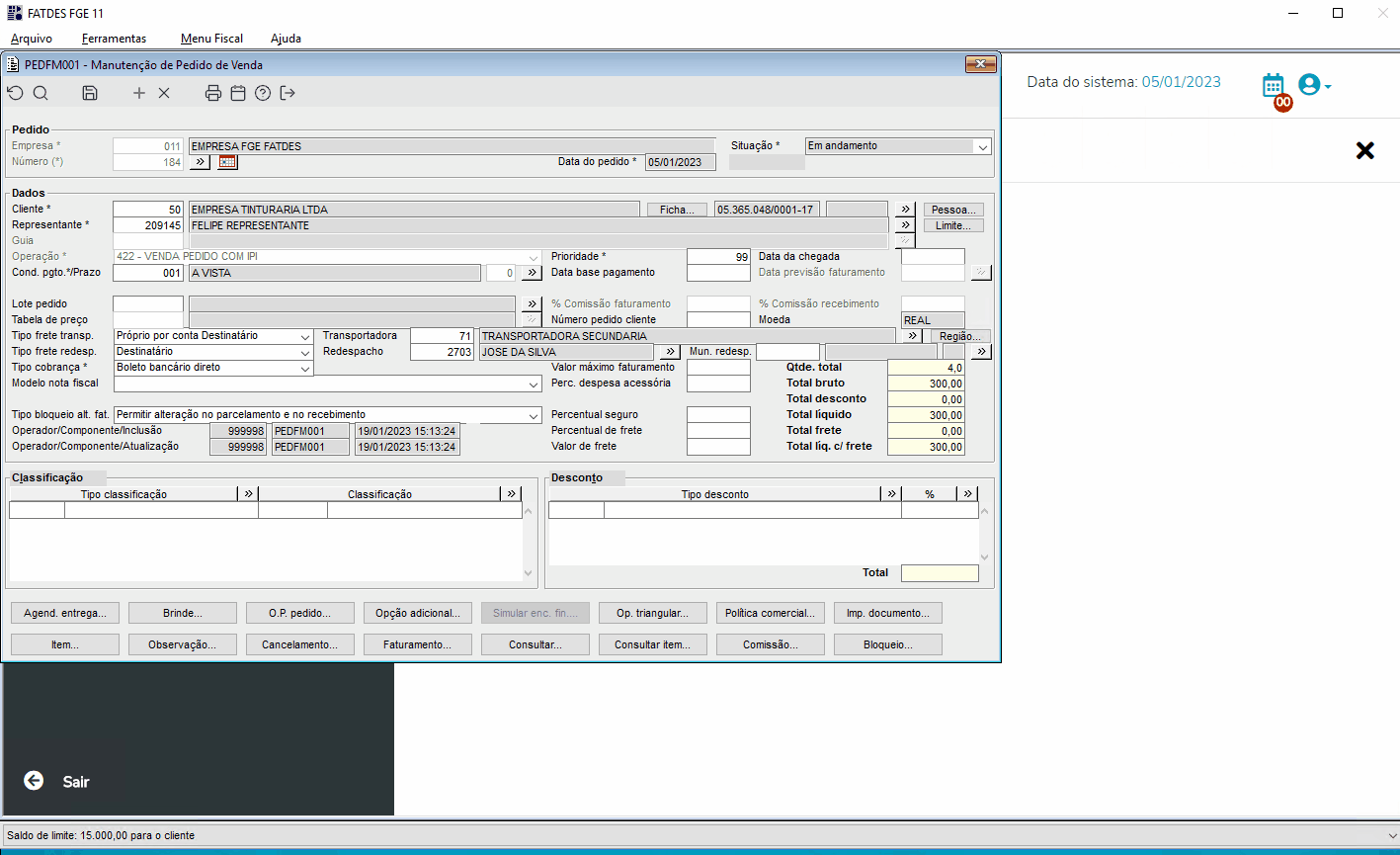Click the Observação... button
This screenshot has width=1400, height=855.
183,644
